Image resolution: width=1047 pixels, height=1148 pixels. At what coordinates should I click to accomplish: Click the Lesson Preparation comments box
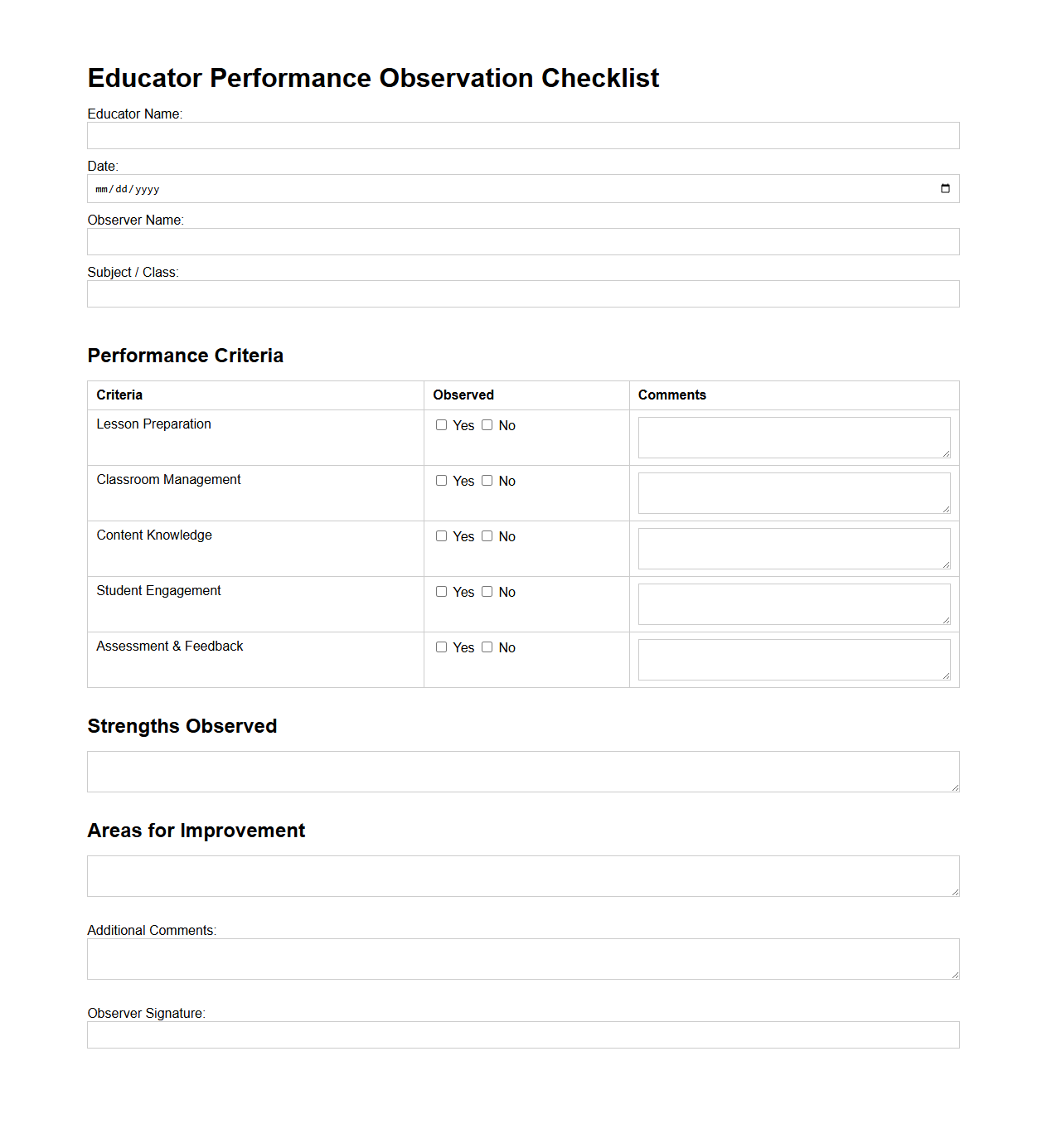[x=793, y=437]
